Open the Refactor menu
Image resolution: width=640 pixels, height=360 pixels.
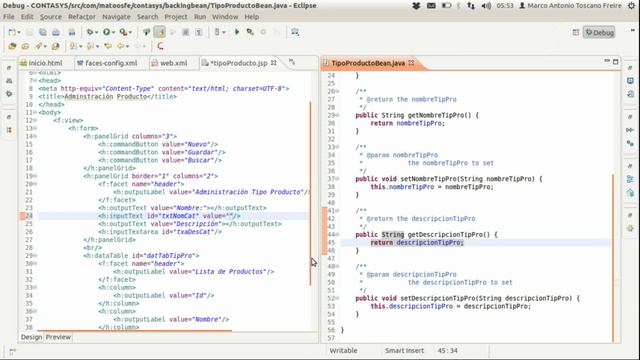[x=82, y=17]
